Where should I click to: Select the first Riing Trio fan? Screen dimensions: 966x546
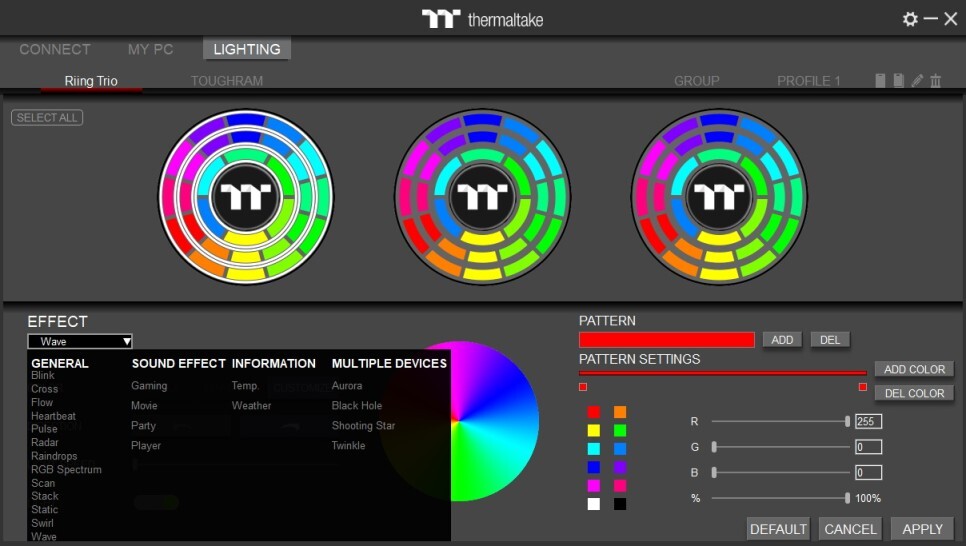pyautogui.click(x=246, y=197)
